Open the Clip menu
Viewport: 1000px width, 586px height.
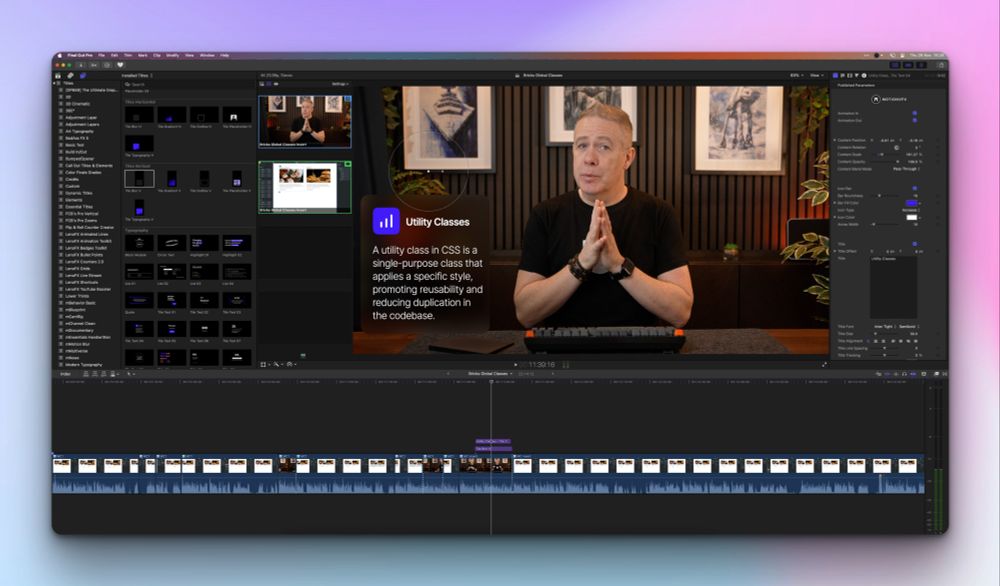[x=157, y=55]
